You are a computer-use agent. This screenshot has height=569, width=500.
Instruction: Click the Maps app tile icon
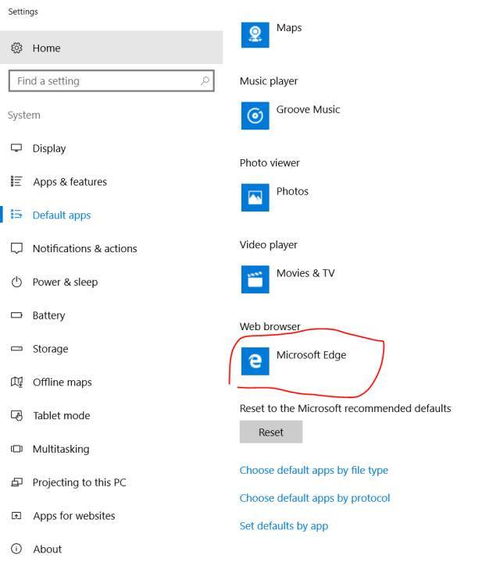tap(255, 35)
